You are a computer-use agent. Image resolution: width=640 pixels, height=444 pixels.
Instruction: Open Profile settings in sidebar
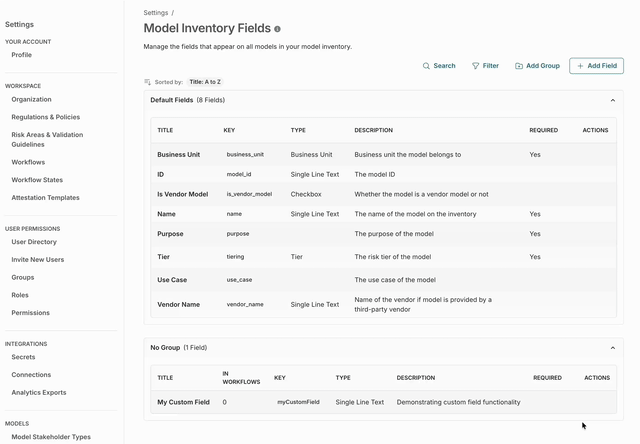coord(22,55)
